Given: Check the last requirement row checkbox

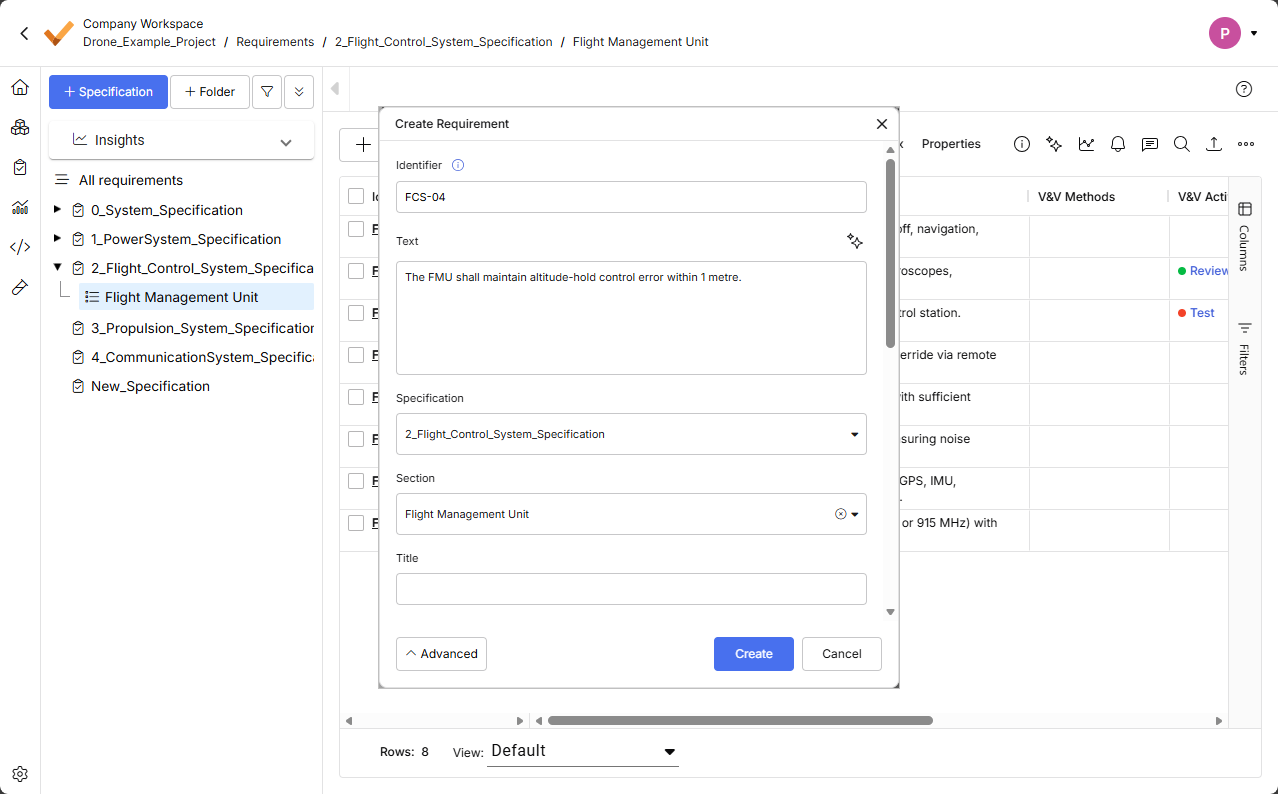Looking at the screenshot, I should [356, 523].
